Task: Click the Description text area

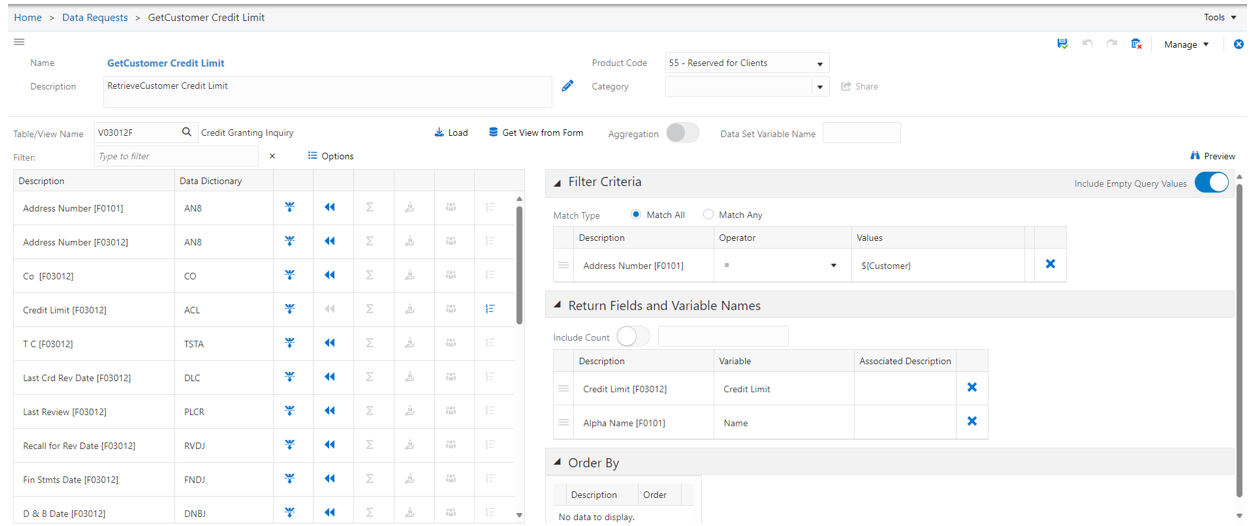Action: (328, 92)
